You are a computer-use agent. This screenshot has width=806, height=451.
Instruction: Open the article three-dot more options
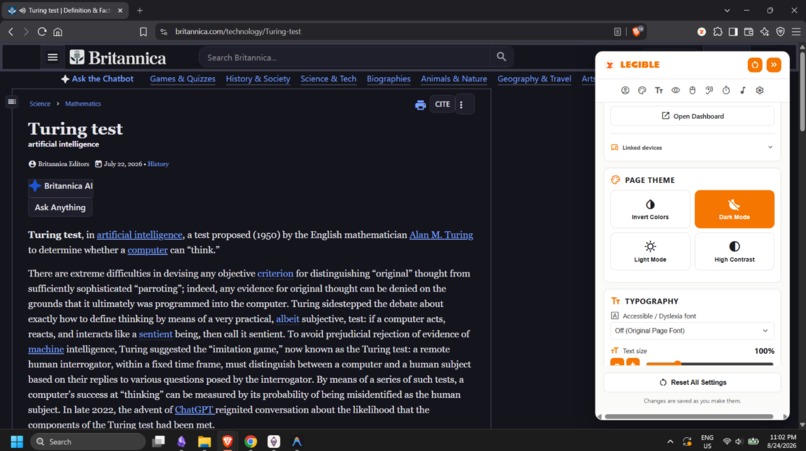(461, 105)
